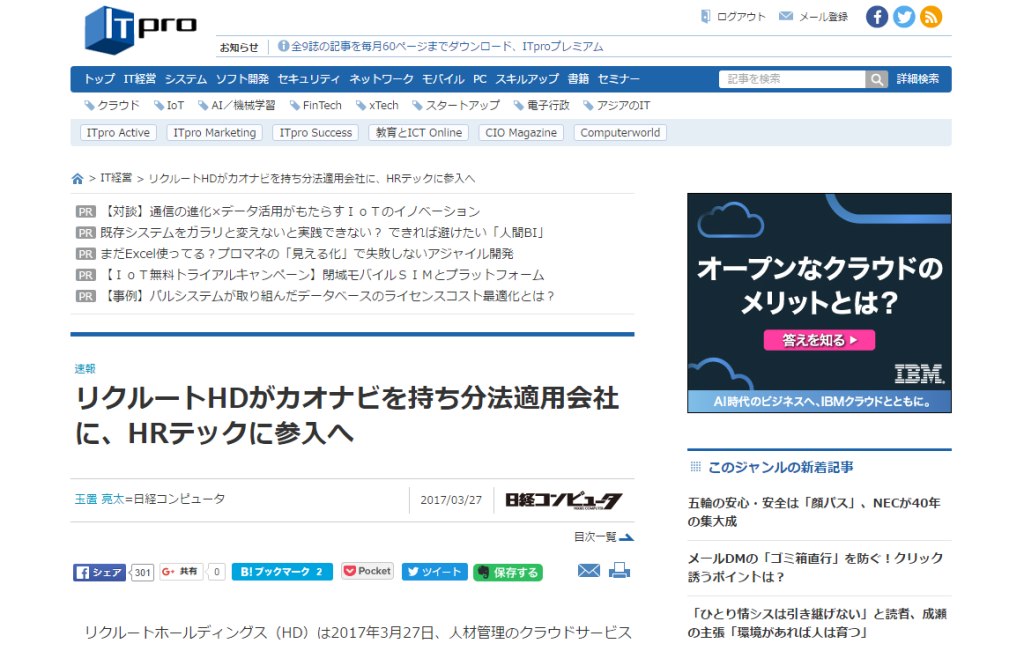
Task: Open the クラウド tag
Action: tap(112, 105)
